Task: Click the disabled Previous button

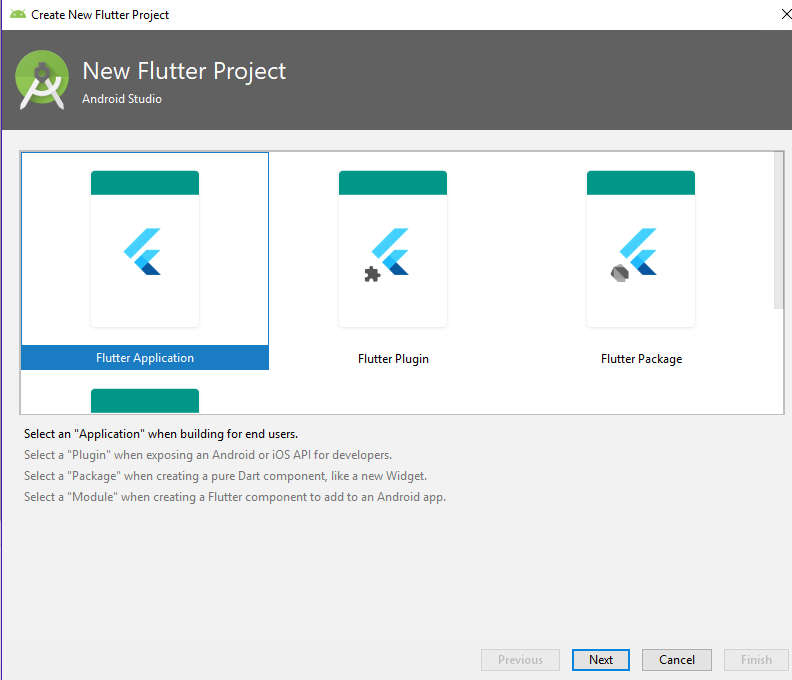Action: pos(520,660)
